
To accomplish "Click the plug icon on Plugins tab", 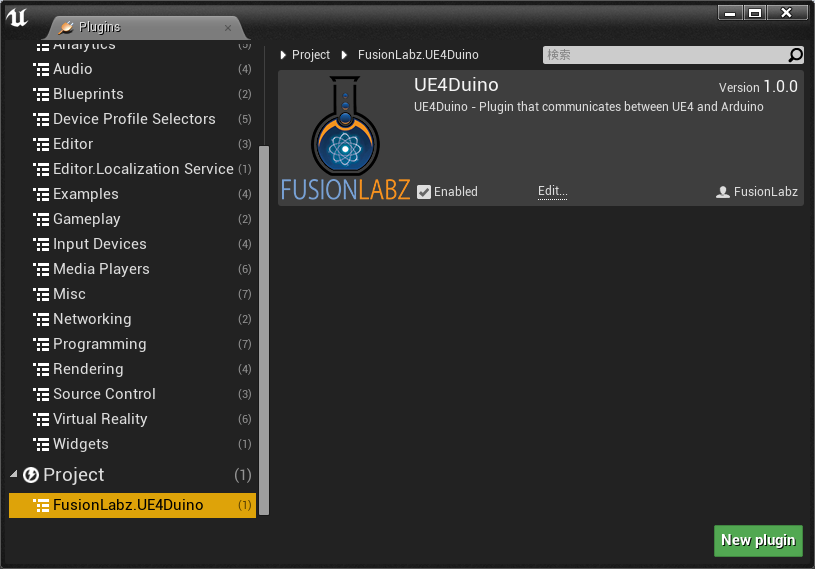I will (x=65, y=27).
